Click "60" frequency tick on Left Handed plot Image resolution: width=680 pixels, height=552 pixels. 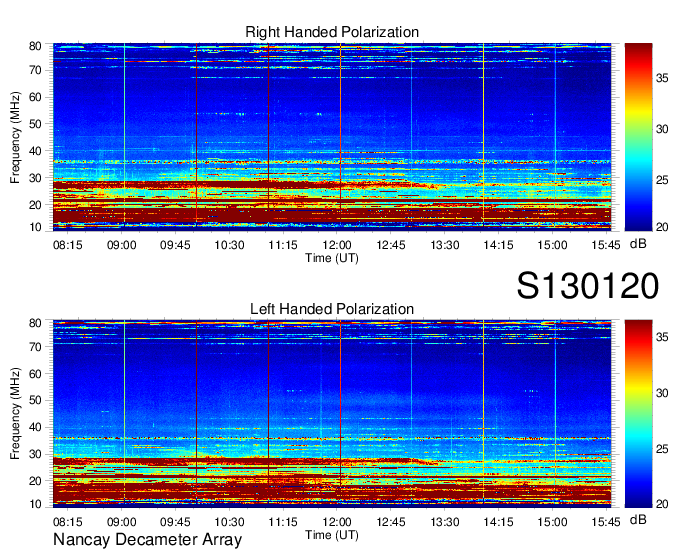35,374
